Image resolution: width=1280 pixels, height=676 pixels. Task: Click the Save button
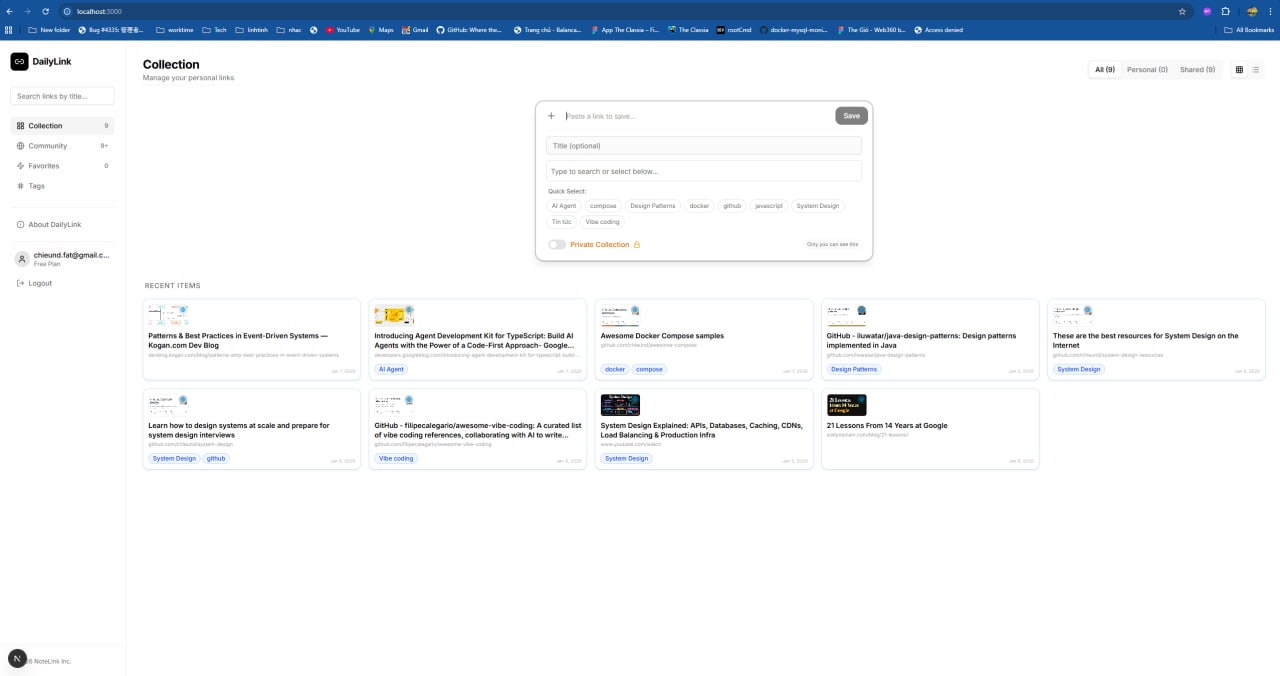pos(851,115)
